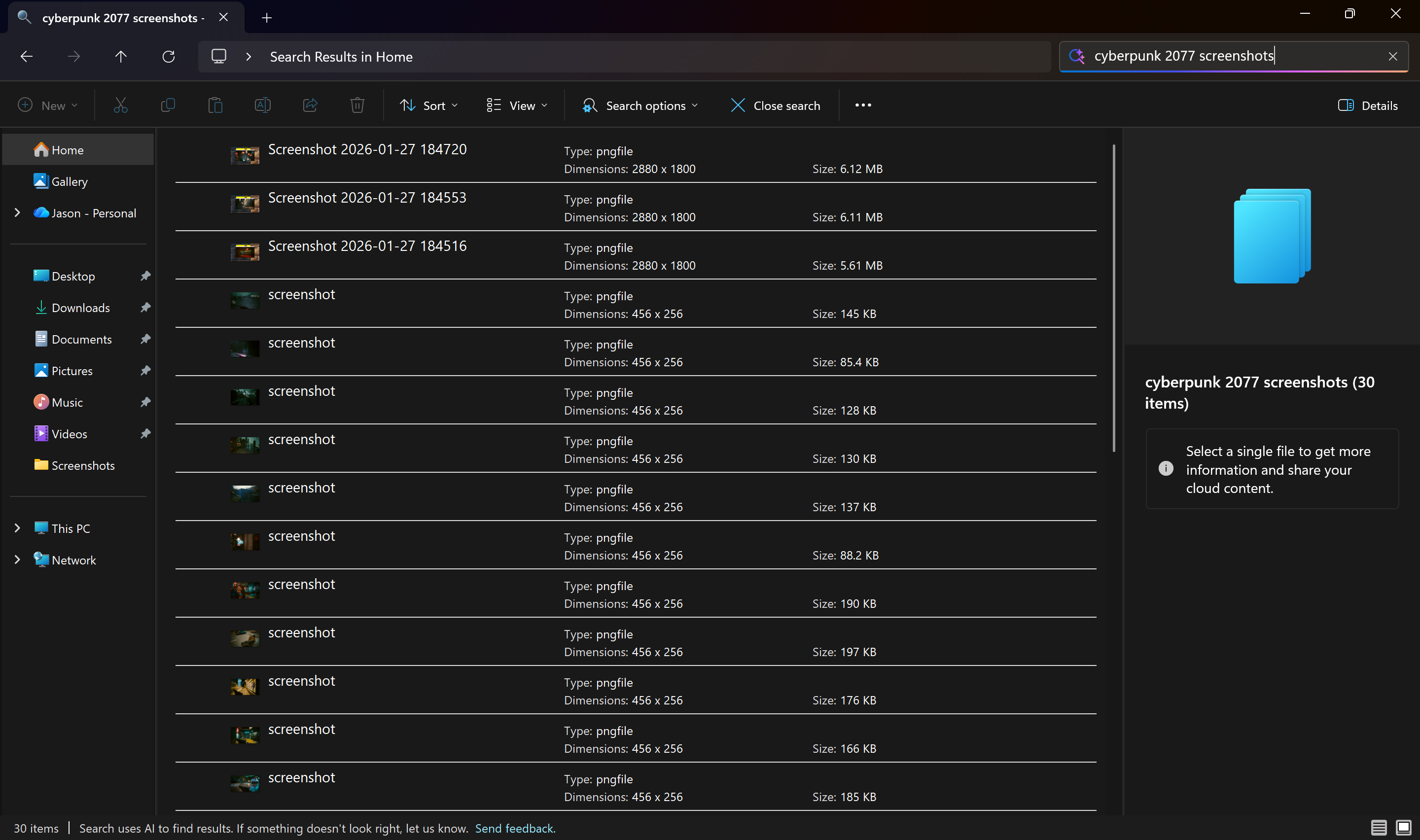
Task: Select Screenshot 2026-01-27 184553 file thumbnail
Action: click(245, 203)
